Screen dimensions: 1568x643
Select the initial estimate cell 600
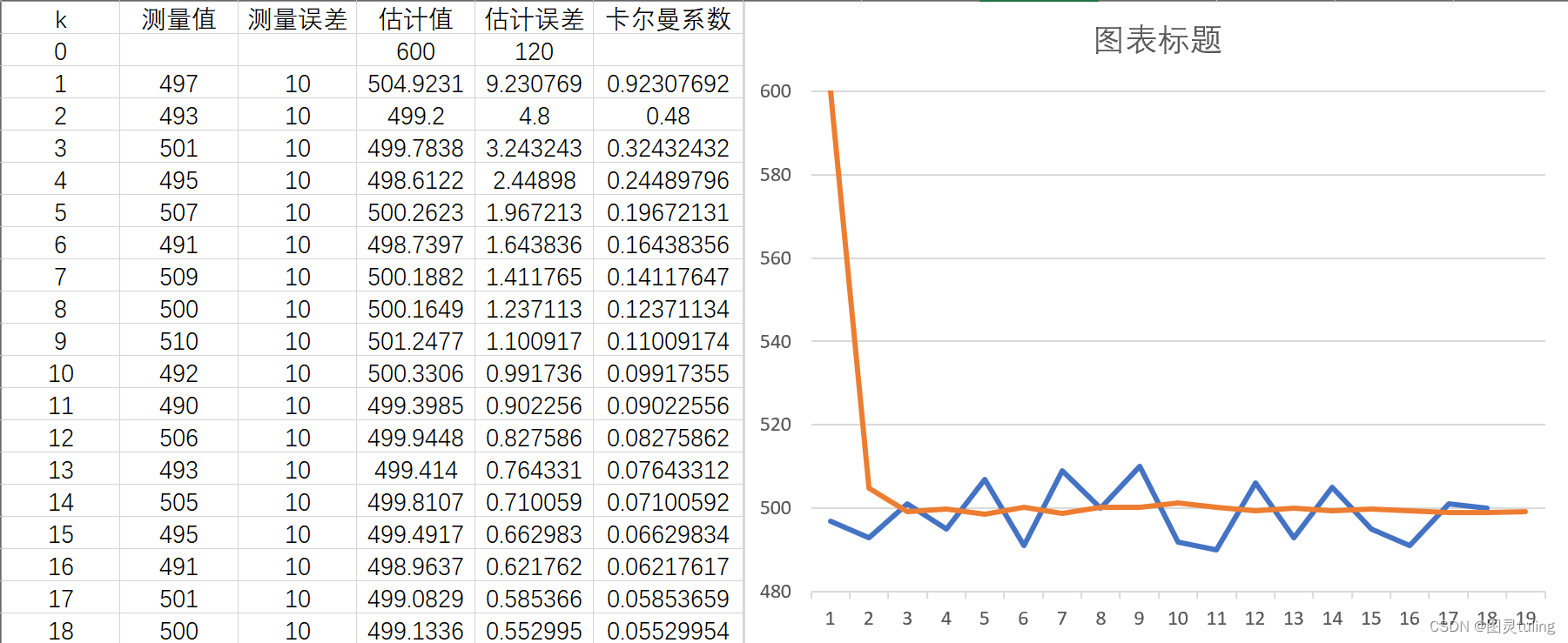pyautogui.click(x=415, y=51)
